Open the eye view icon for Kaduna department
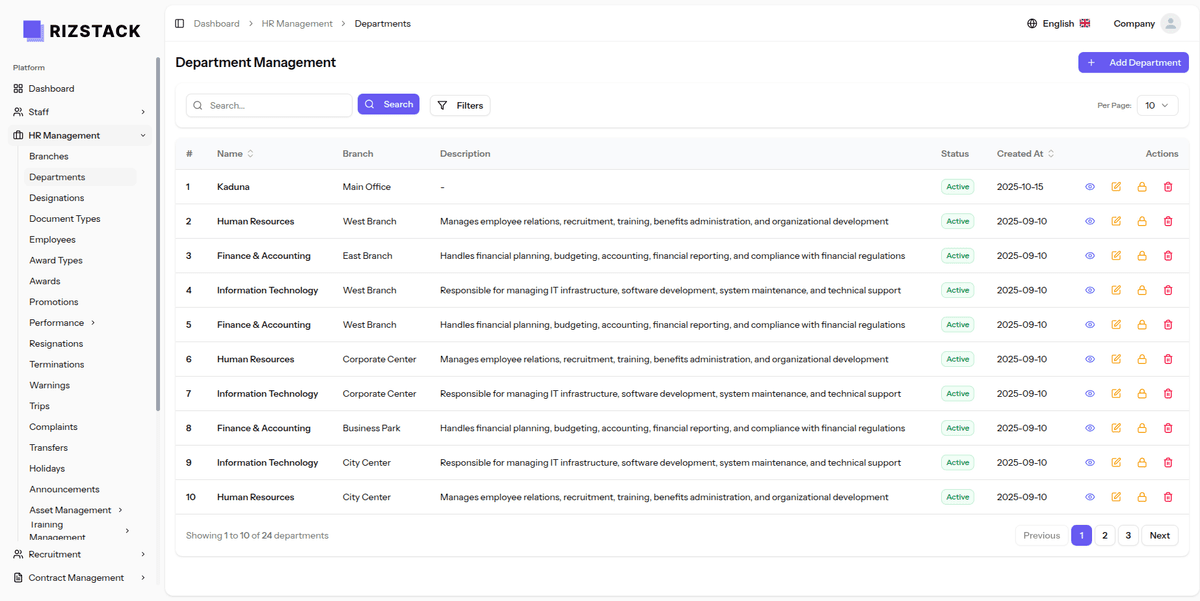 (1090, 186)
